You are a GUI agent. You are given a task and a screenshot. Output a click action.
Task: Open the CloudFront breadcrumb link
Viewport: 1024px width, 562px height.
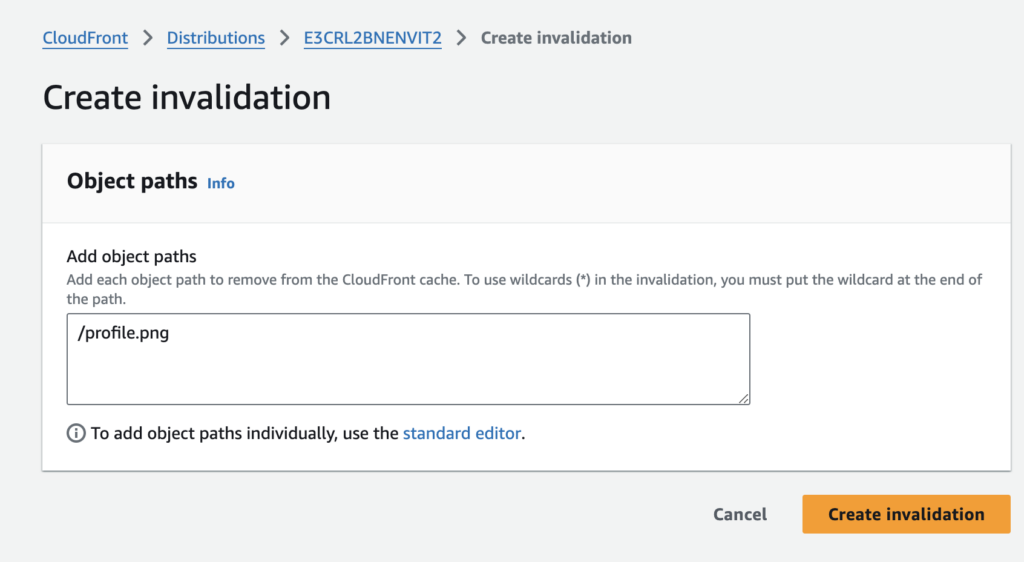pyautogui.click(x=85, y=38)
